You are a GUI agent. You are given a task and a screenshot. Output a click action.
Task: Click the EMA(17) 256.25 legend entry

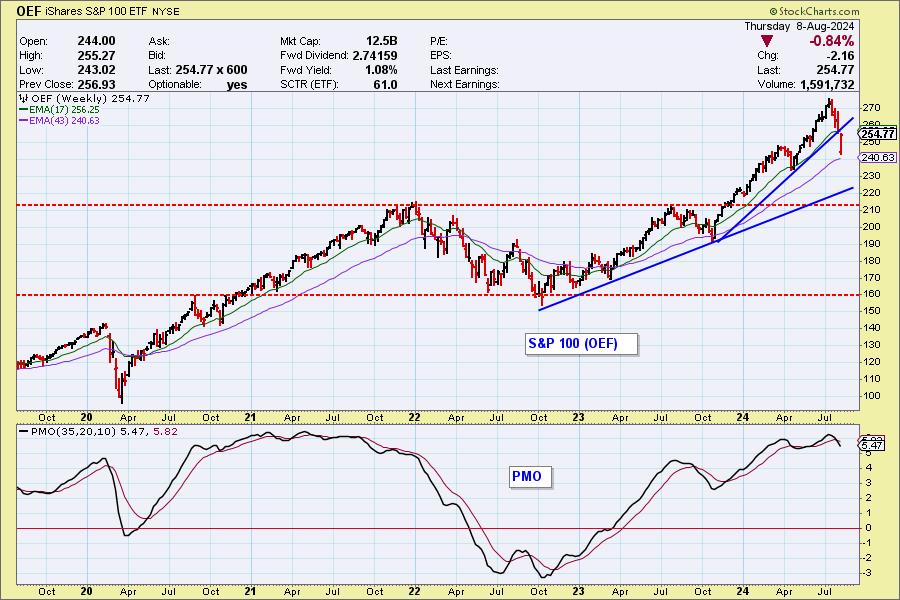tap(64, 110)
